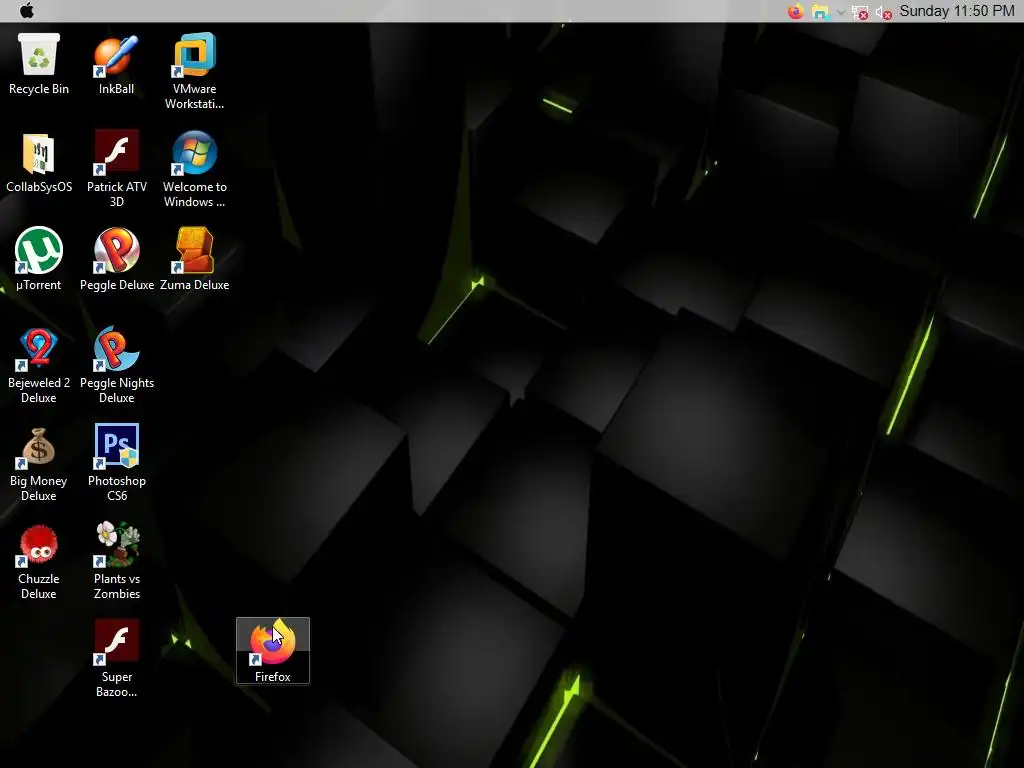
Task: Click the network disconnected tray icon
Action: 861,12
